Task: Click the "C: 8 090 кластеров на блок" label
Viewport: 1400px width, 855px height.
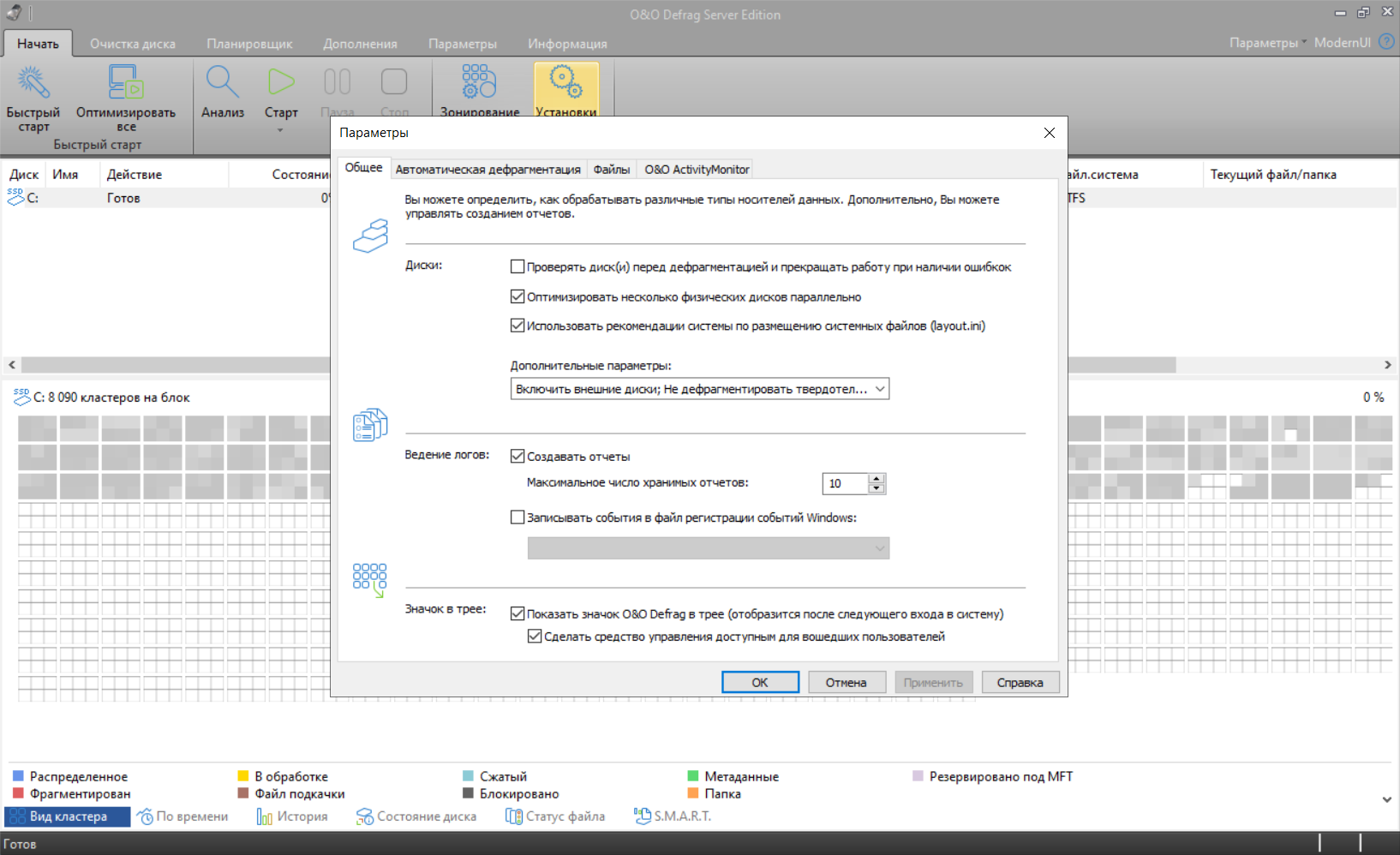Action: click(x=111, y=398)
